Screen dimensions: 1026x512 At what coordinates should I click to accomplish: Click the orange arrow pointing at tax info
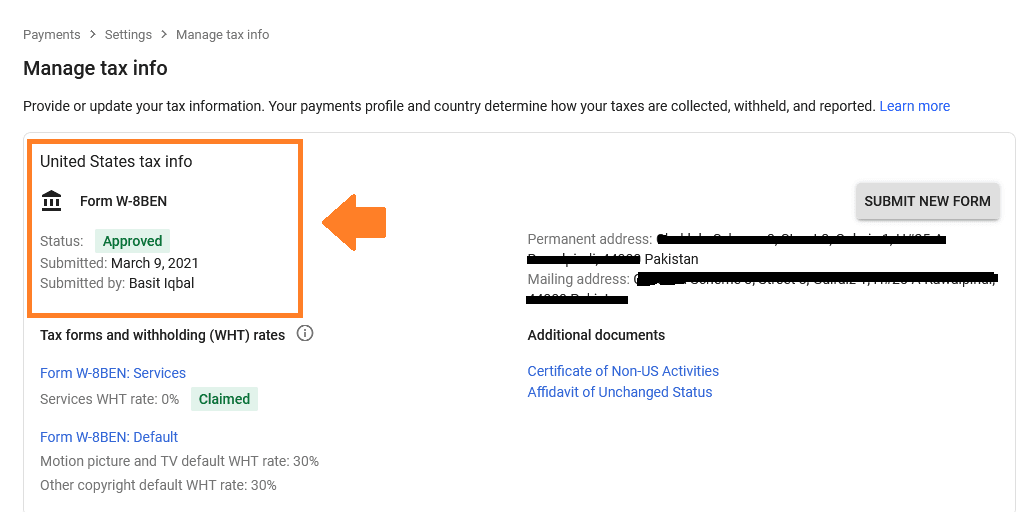pyautogui.click(x=354, y=223)
